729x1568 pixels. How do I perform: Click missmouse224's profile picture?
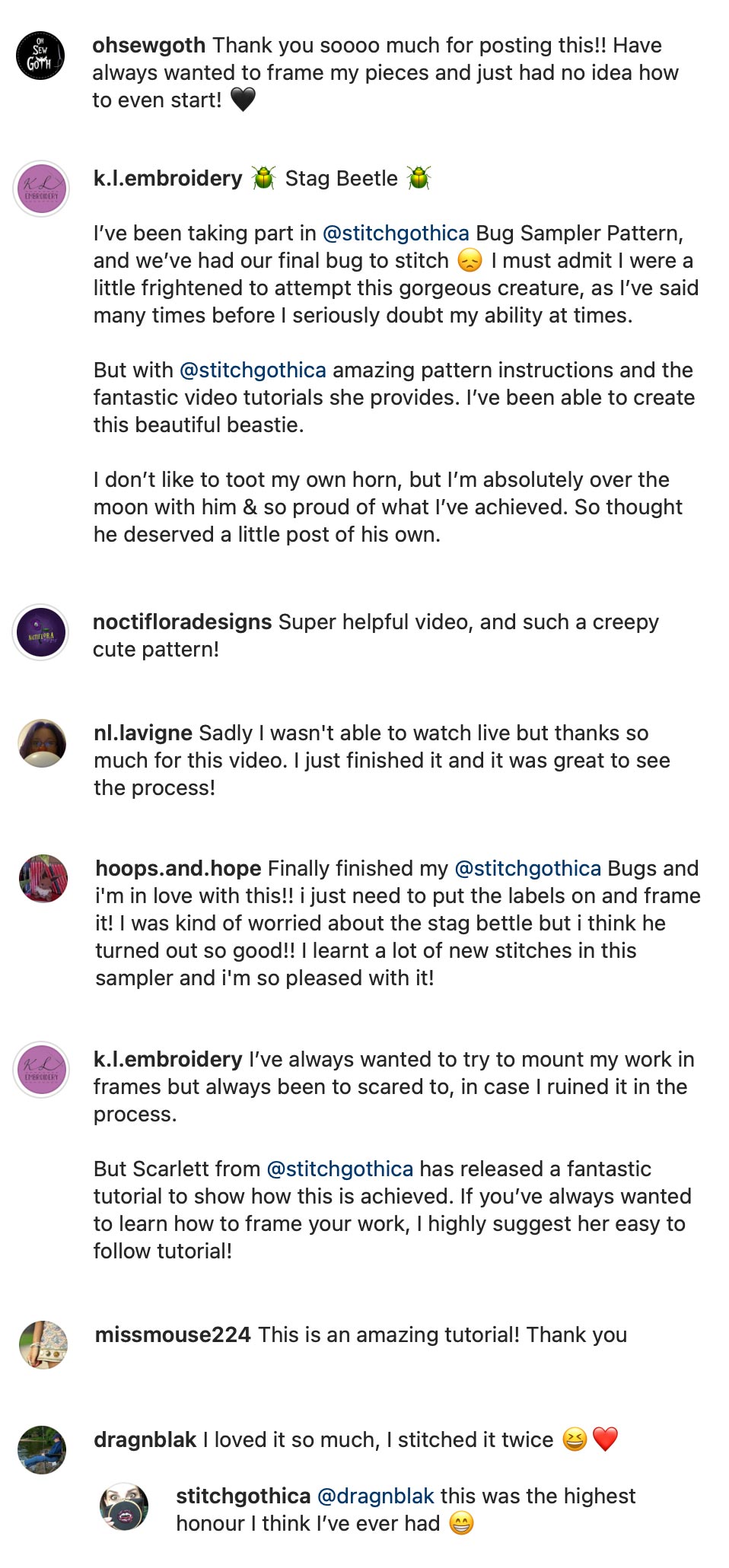[43, 1344]
